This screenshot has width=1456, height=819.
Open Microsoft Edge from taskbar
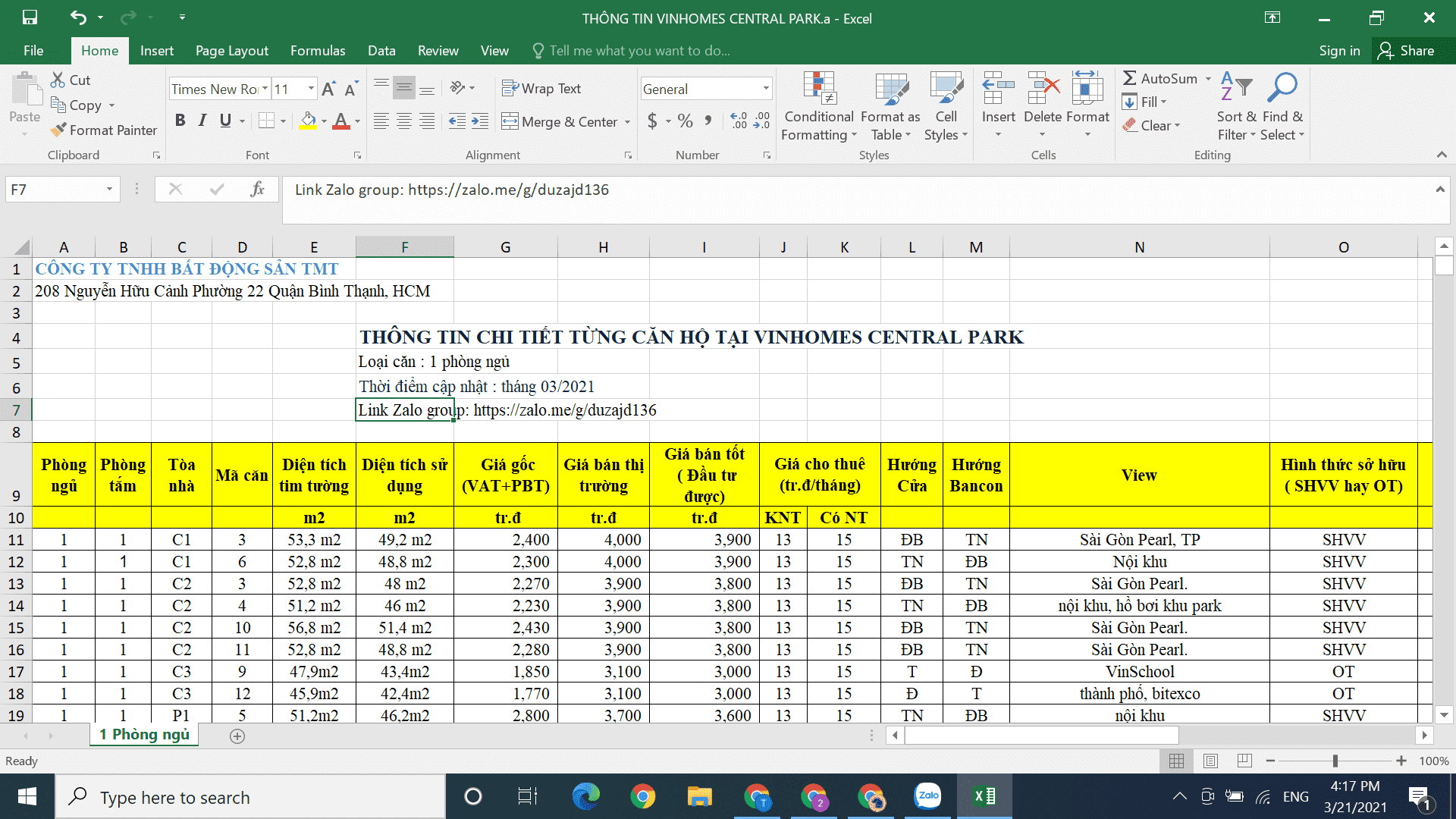click(586, 796)
